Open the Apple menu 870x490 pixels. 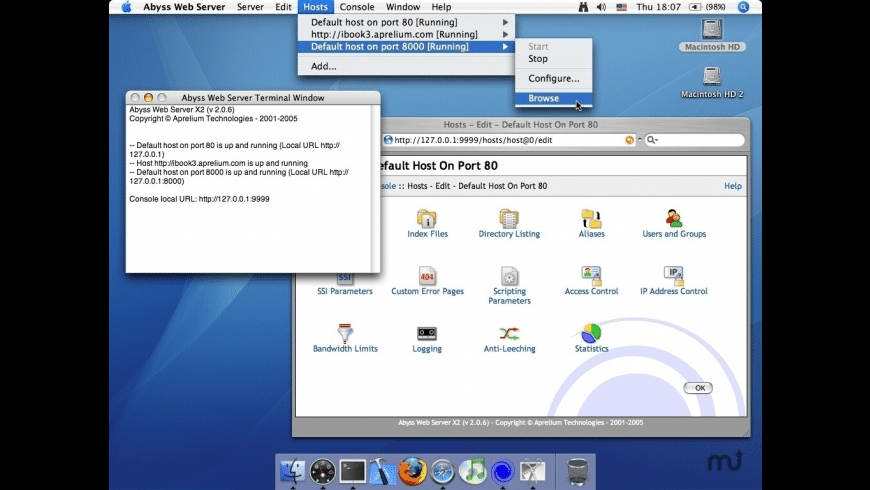(127, 7)
